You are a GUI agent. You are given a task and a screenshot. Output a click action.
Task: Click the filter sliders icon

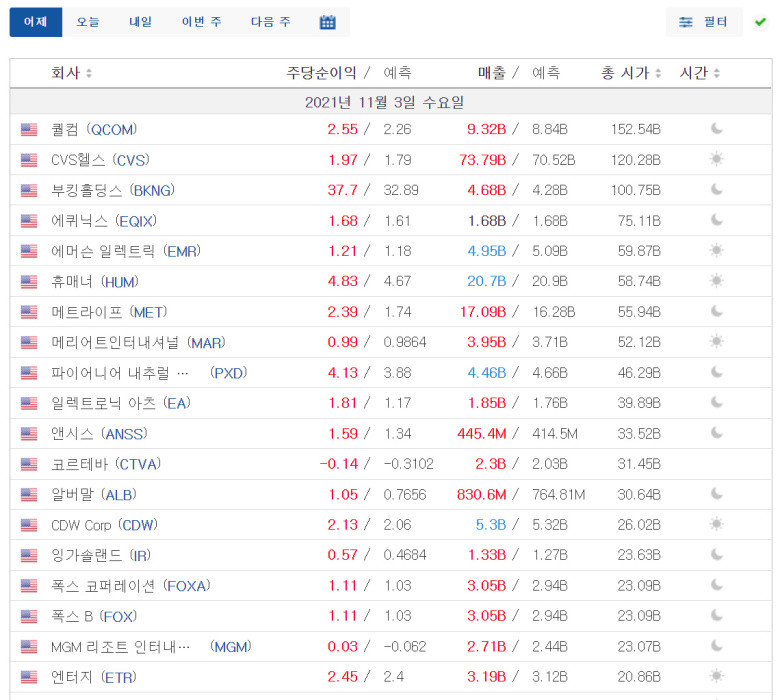pyautogui.click(x=686, y=22)
